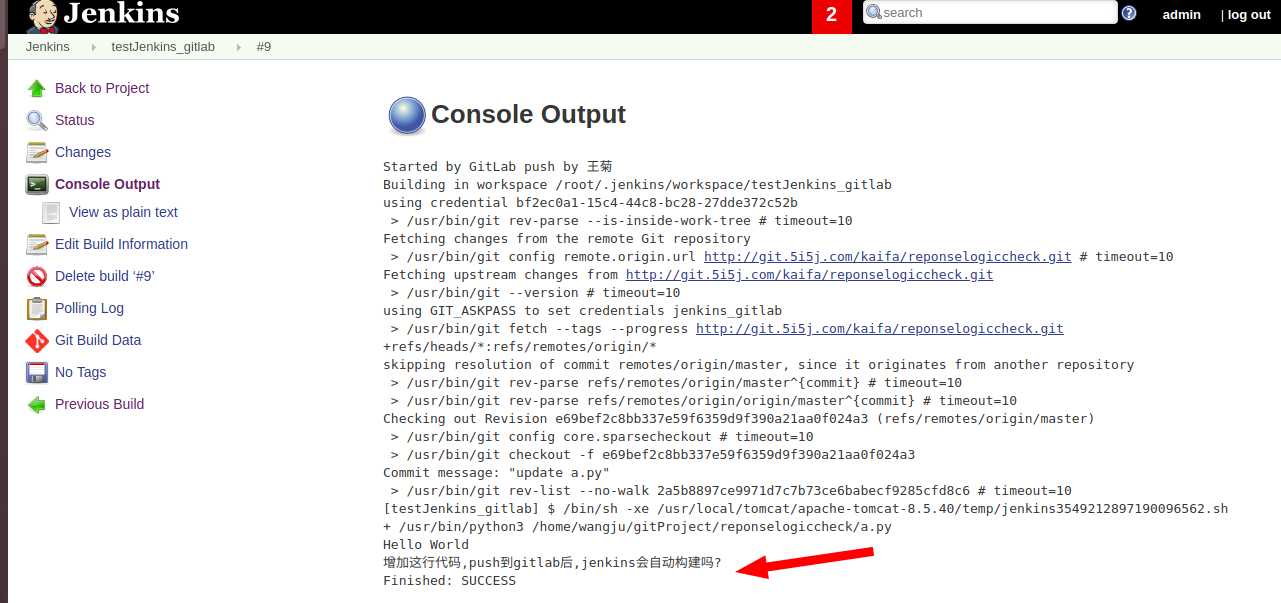Open testJenkins_gitlab breadcrumb
Screen dimensions: 1281x603
coord(162,47)
